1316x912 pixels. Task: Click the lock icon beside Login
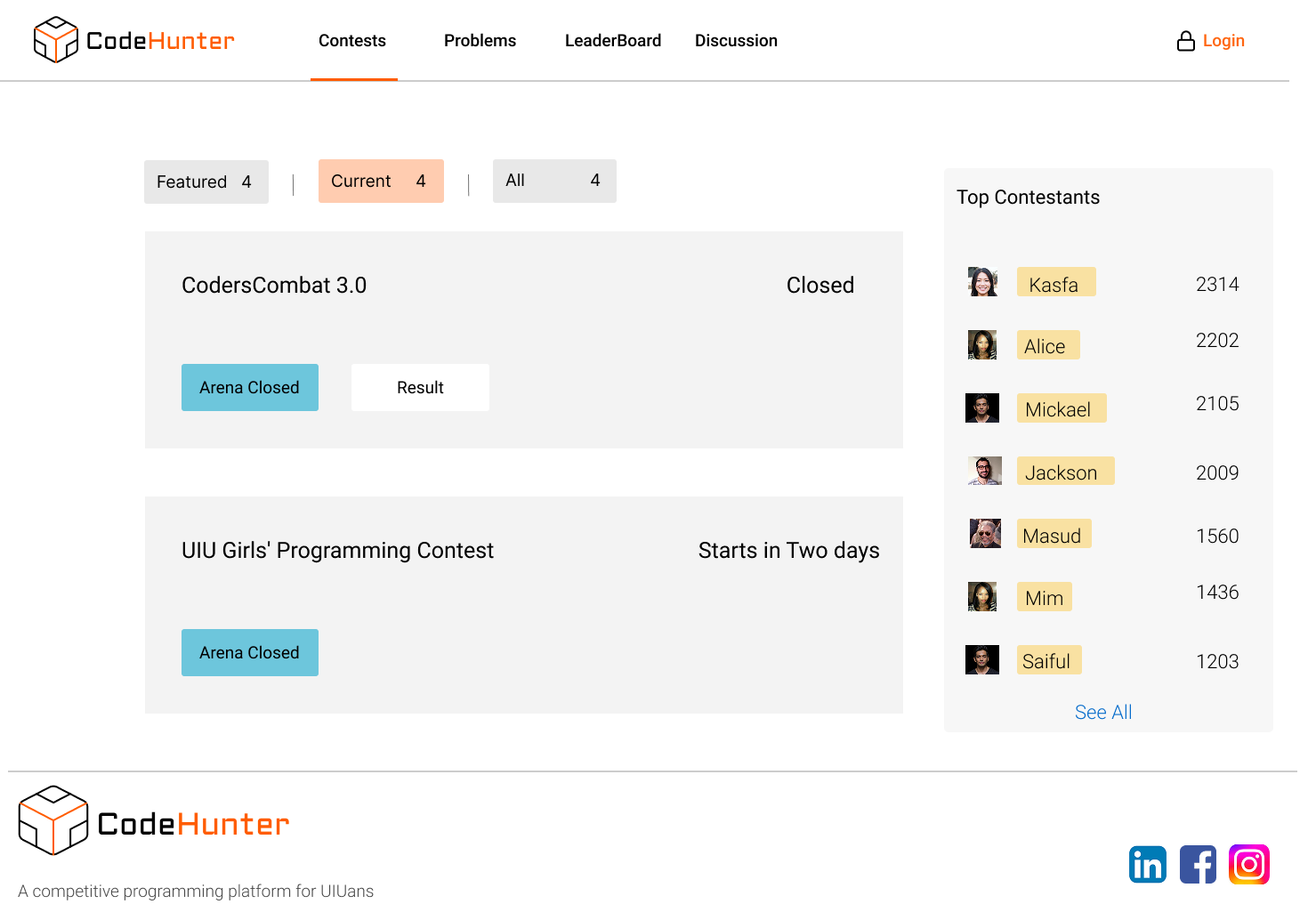(1185, 41)
